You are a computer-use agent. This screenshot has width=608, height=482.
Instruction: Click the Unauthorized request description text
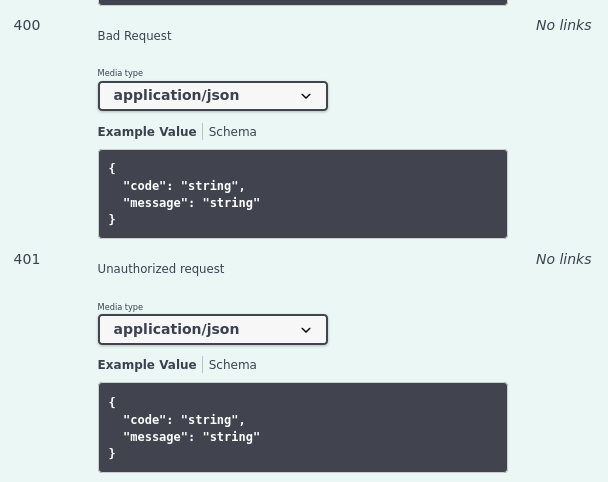[x=160, y=269]
